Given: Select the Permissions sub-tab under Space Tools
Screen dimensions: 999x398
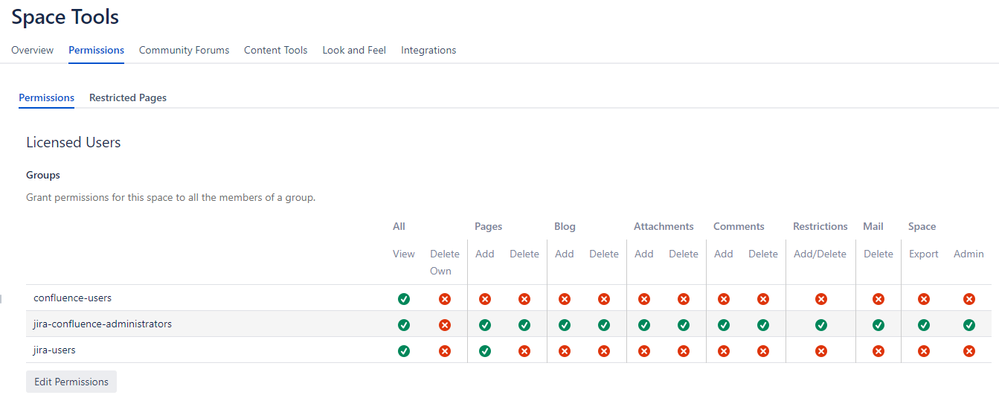Looking at the screenshot, I should pyautogui.click(x=47, y=98).
